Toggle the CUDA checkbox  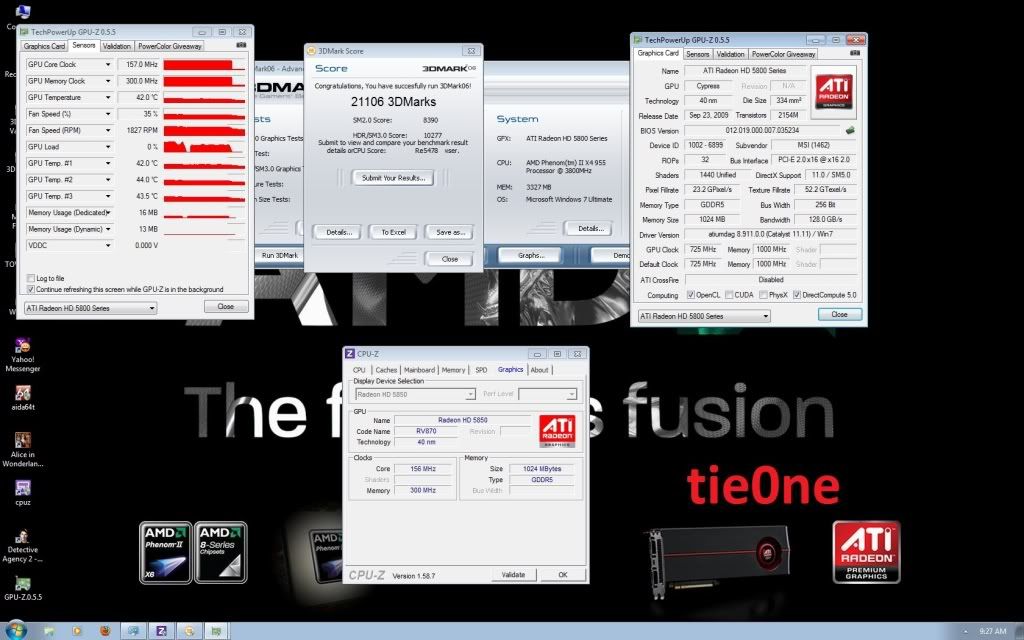point(729,295)
